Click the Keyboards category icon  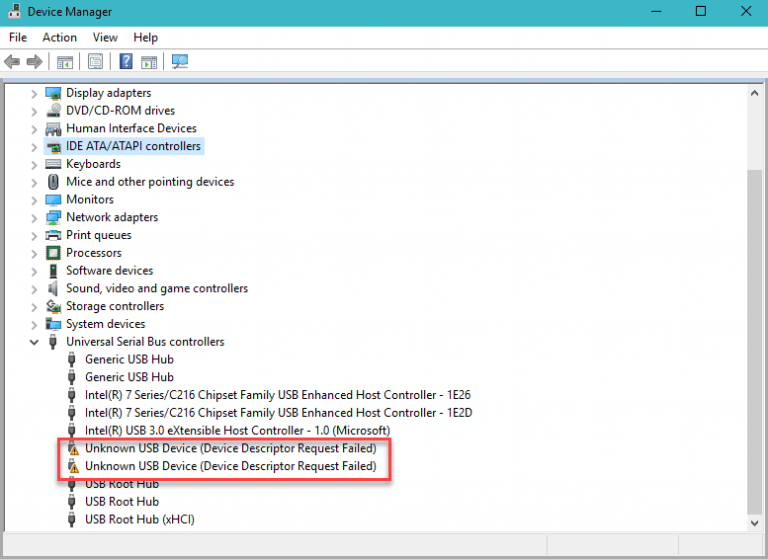click(x=53, y=164)
